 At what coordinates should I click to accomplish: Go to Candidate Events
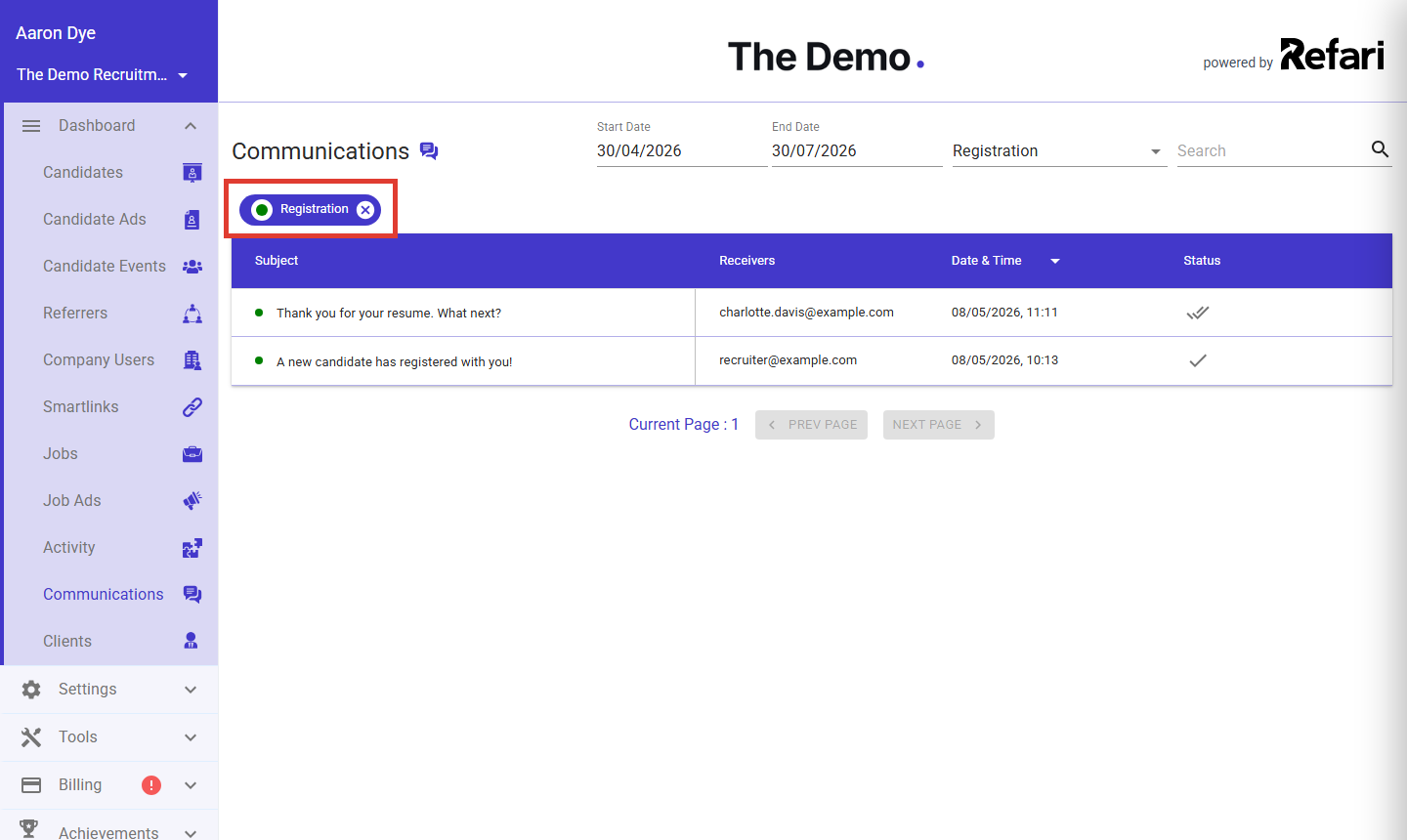[105, 267]
